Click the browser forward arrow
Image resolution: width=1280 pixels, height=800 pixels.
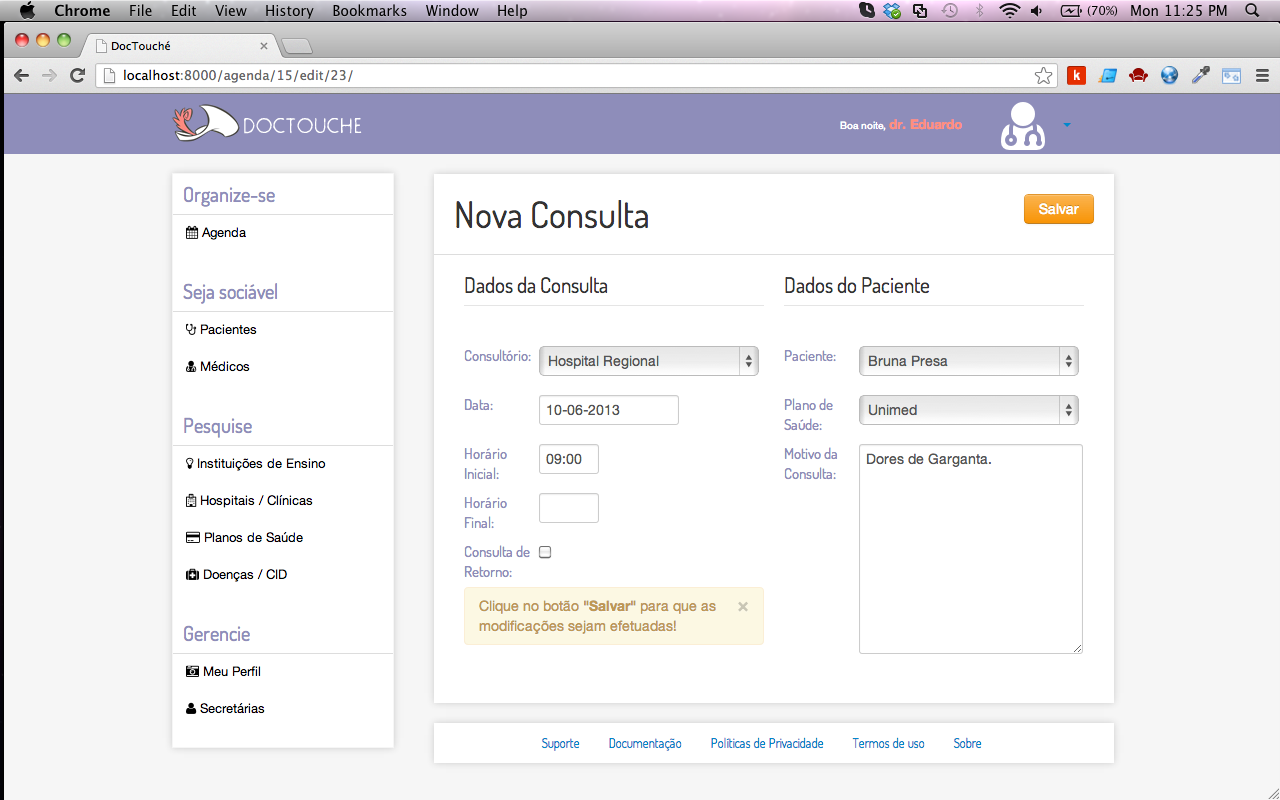click(49, 75)
